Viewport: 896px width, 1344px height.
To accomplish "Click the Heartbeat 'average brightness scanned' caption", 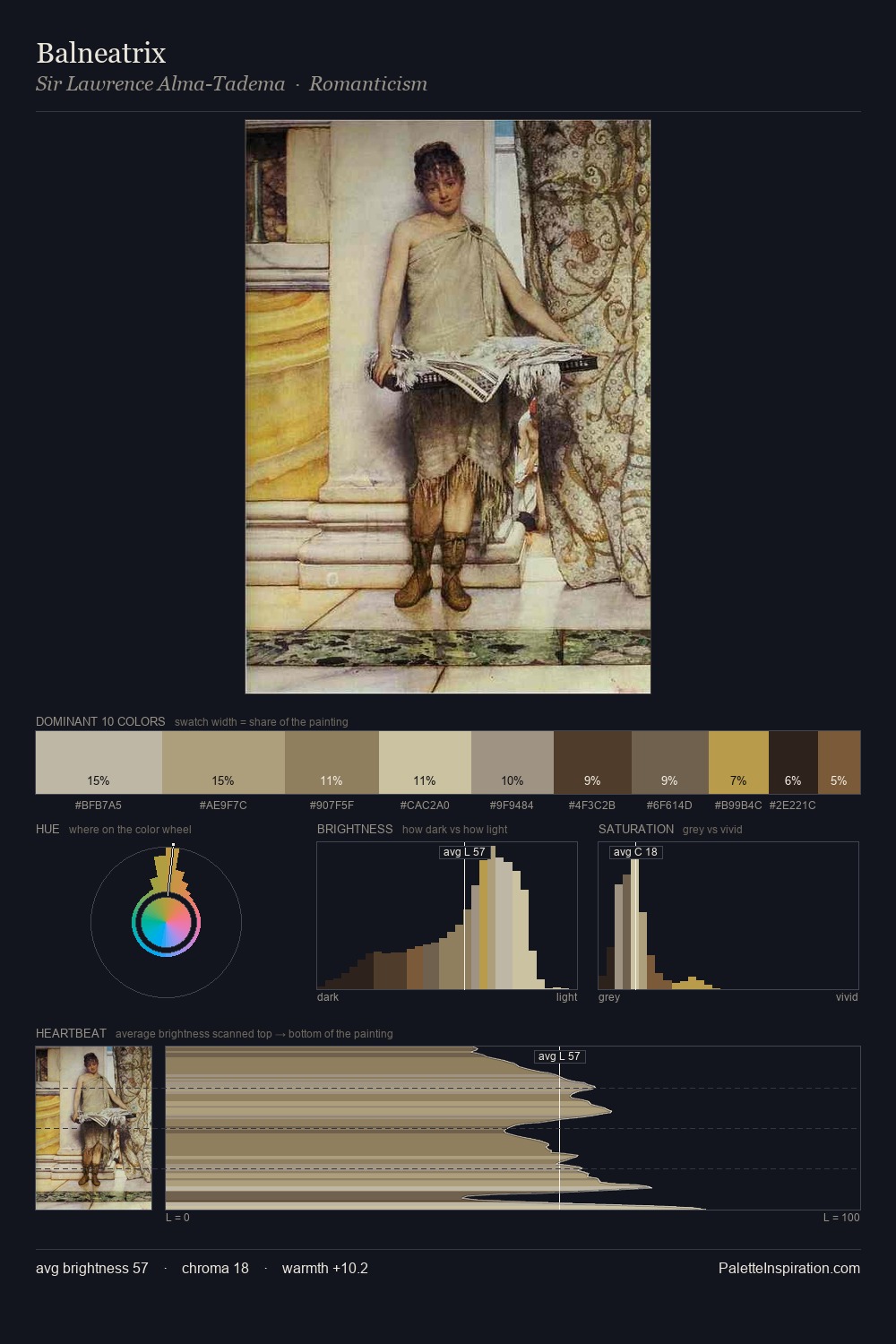I will (254, 1034).
